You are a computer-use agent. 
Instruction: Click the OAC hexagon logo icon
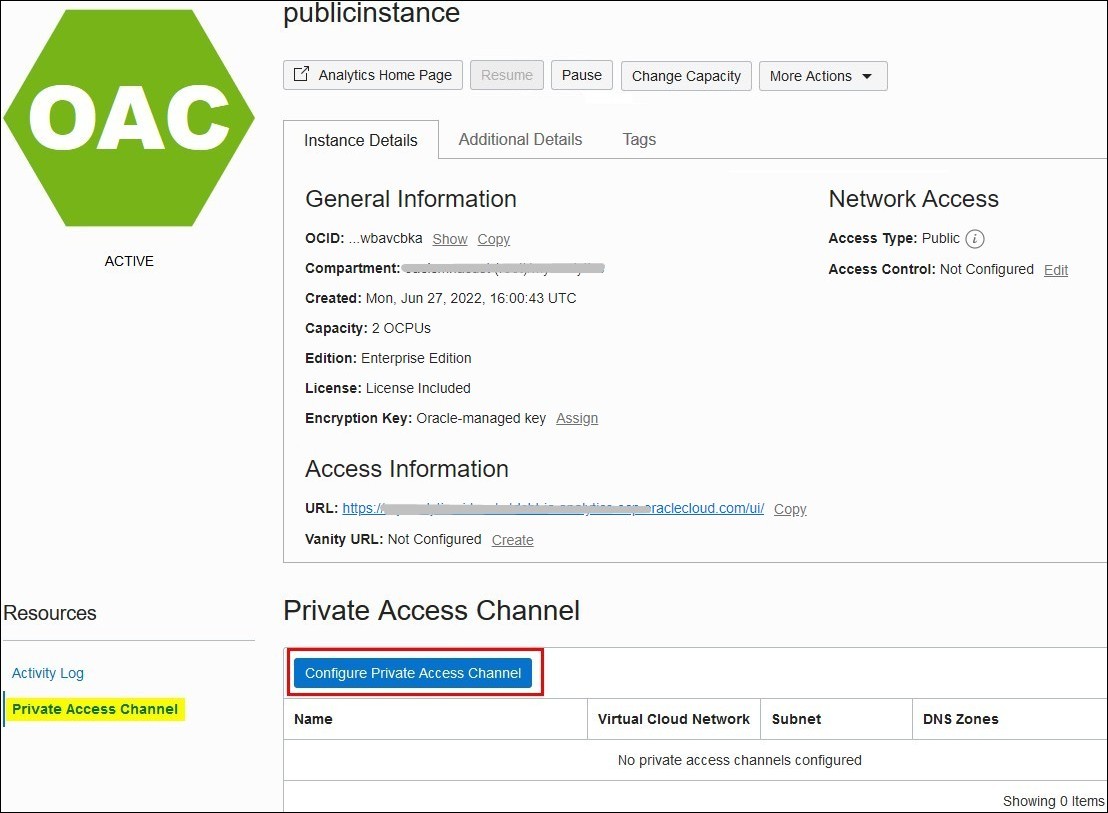coord(129,117)
